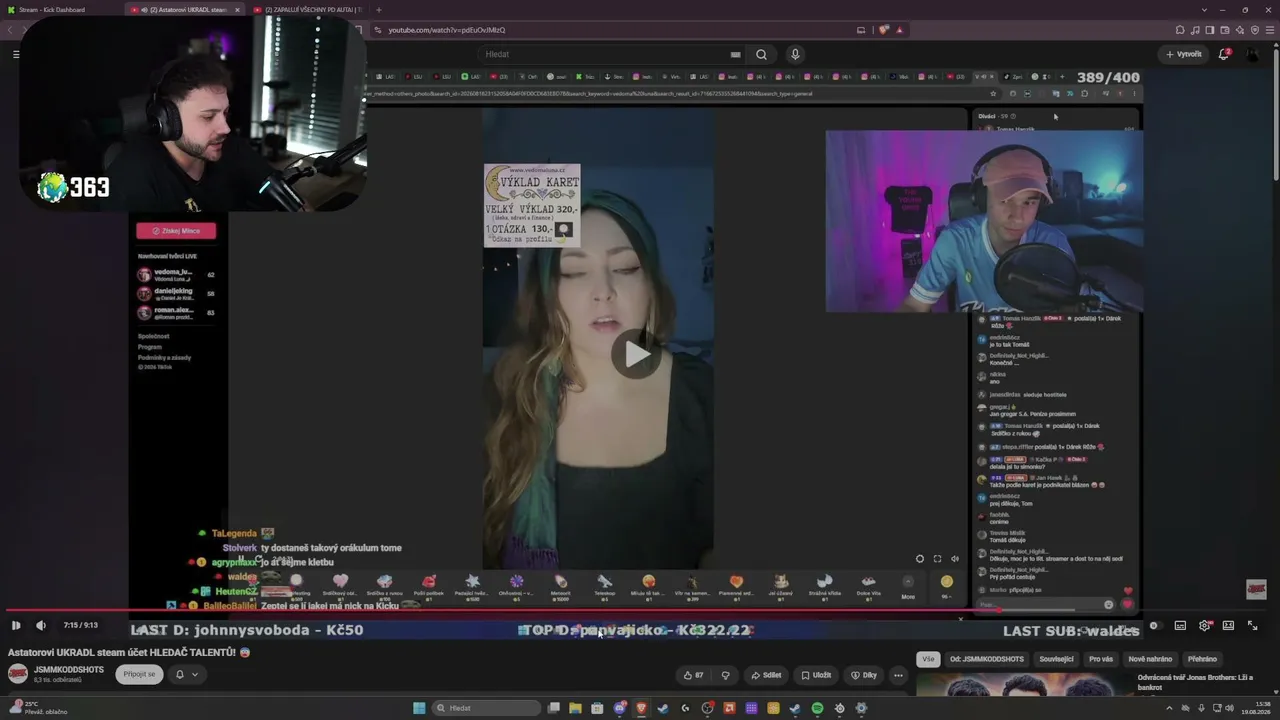
Task: Dislike the video with thumbs down
Action: coord(726,675)
